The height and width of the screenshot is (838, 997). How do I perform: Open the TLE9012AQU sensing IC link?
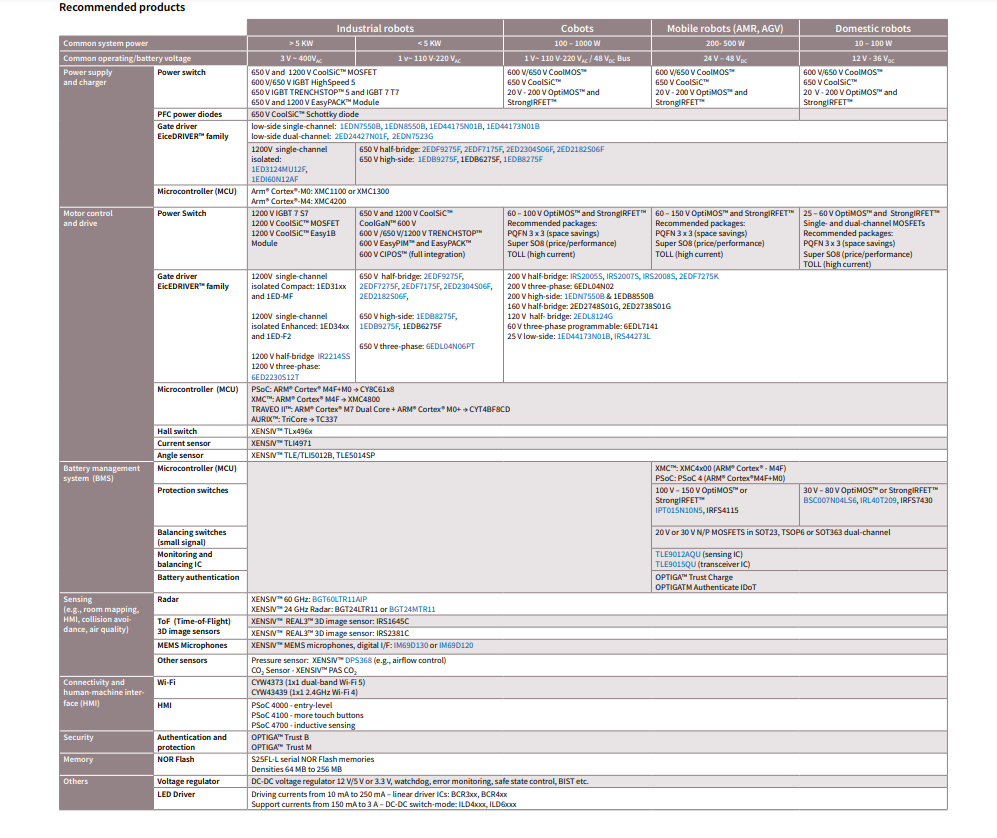[679, 555]
